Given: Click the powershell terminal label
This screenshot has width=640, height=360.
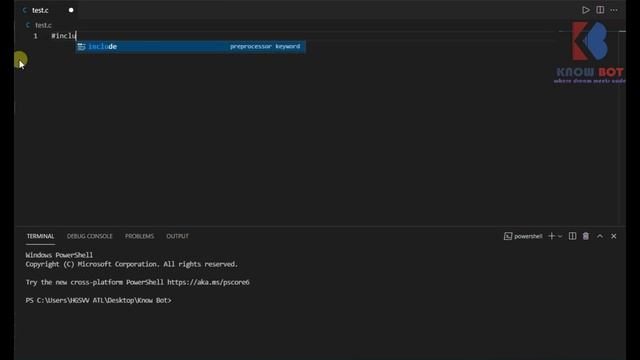Looking at the screenshot, I should (528, 236).
